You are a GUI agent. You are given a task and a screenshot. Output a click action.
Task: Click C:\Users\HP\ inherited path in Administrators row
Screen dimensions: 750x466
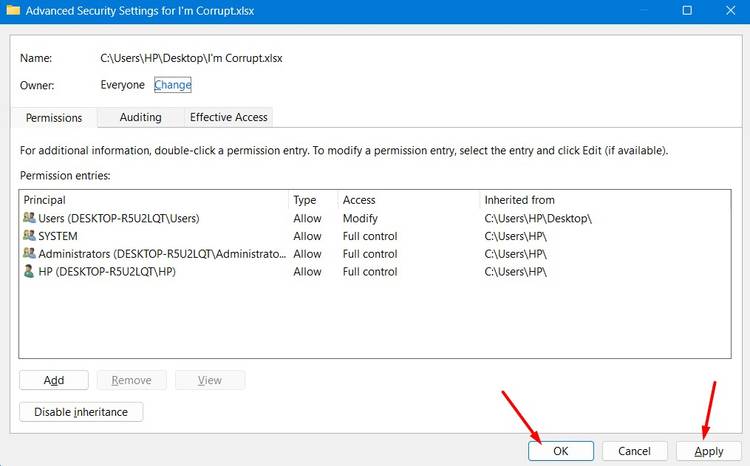pos(515,254)
